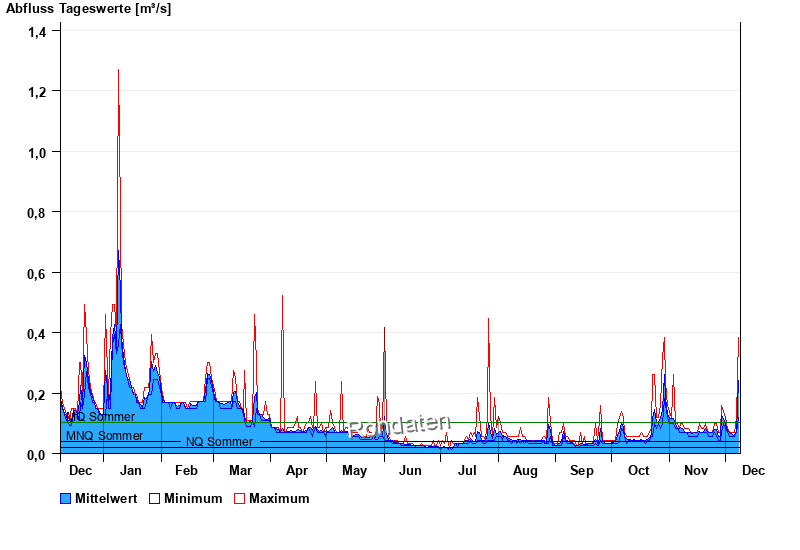The width and height of the screenshot is (800, 550).
Task: Select the Jul month label on x-axis
Action: (467, 470)
